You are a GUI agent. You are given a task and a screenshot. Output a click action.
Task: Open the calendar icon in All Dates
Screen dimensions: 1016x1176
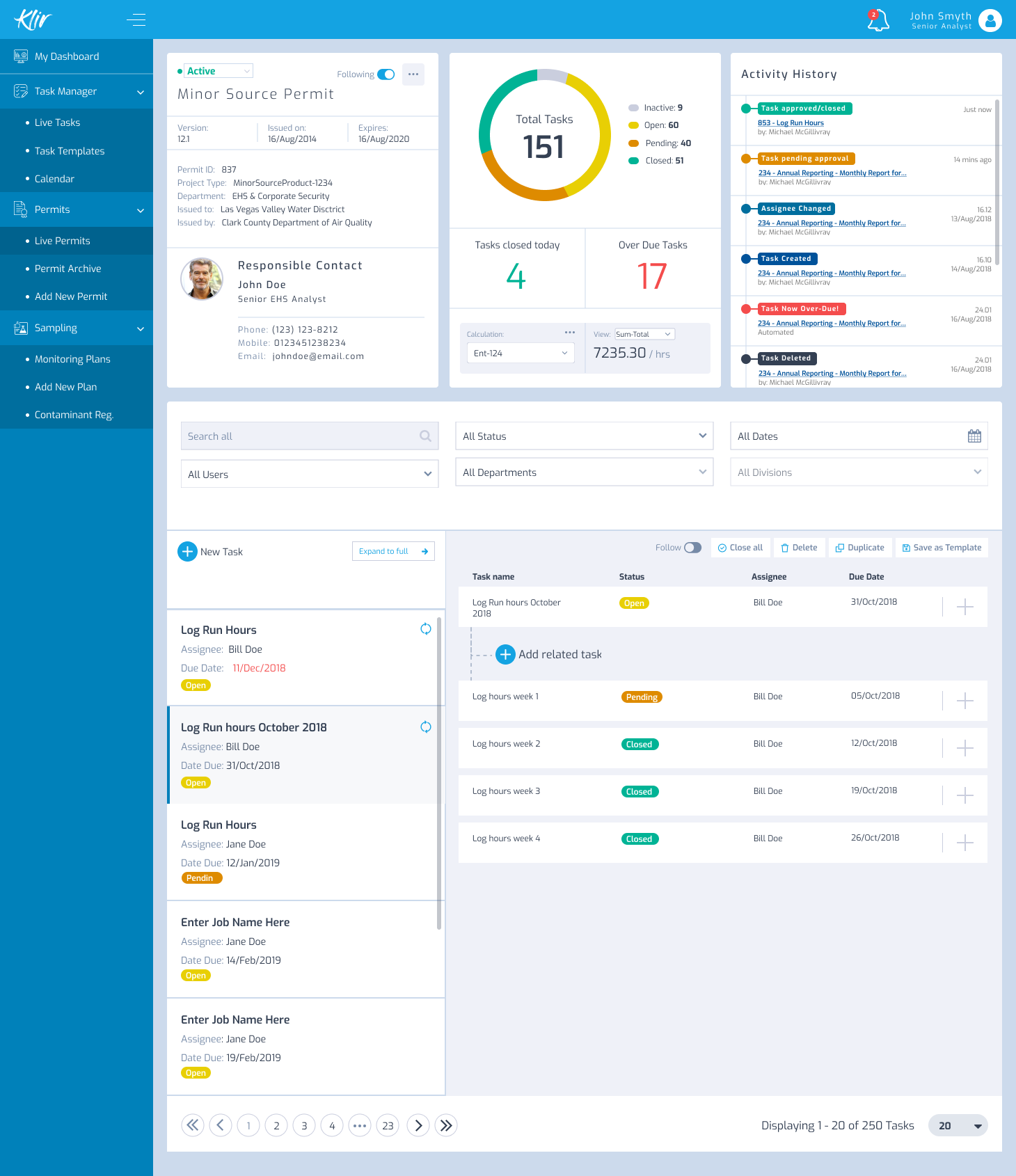click(974, 436)
